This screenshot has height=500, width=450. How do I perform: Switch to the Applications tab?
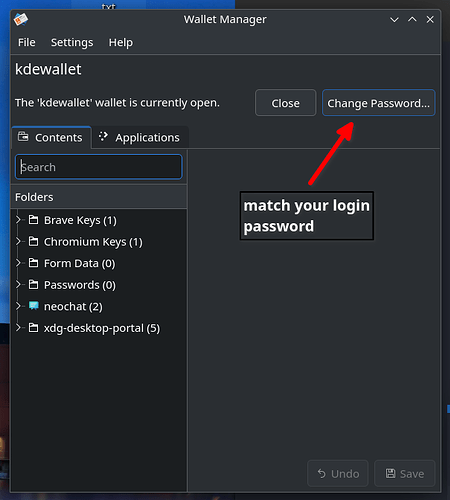[x=140, y=137]
